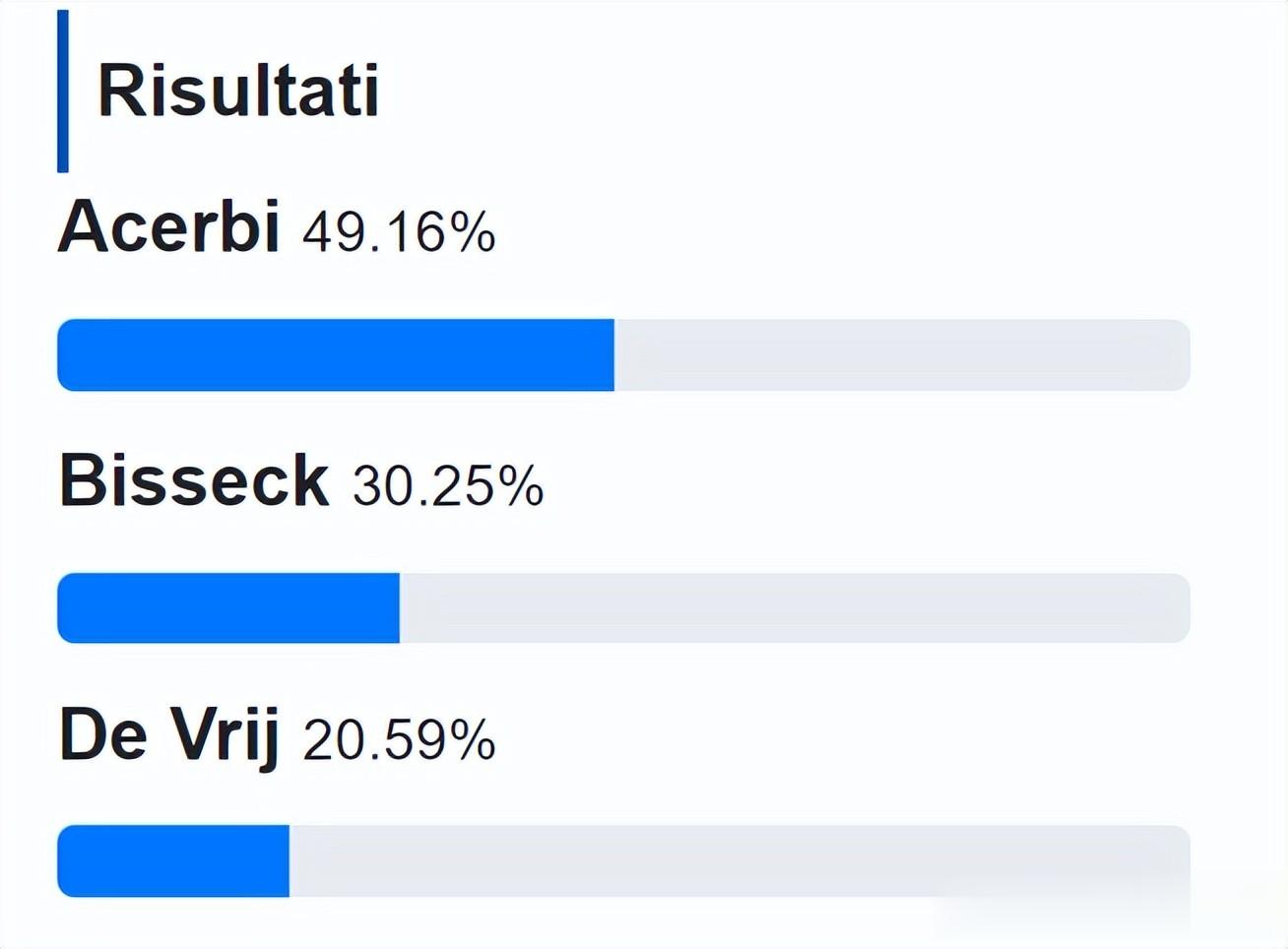Select the Acerbi option name
The height and width of the screenshot is (949, 1288).
click(168, 226)
